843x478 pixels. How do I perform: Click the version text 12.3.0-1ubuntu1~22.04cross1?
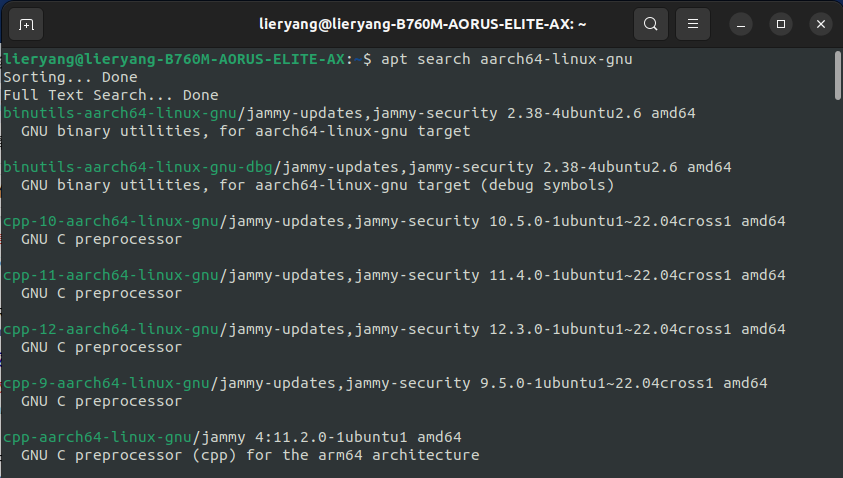pos(610,329)
